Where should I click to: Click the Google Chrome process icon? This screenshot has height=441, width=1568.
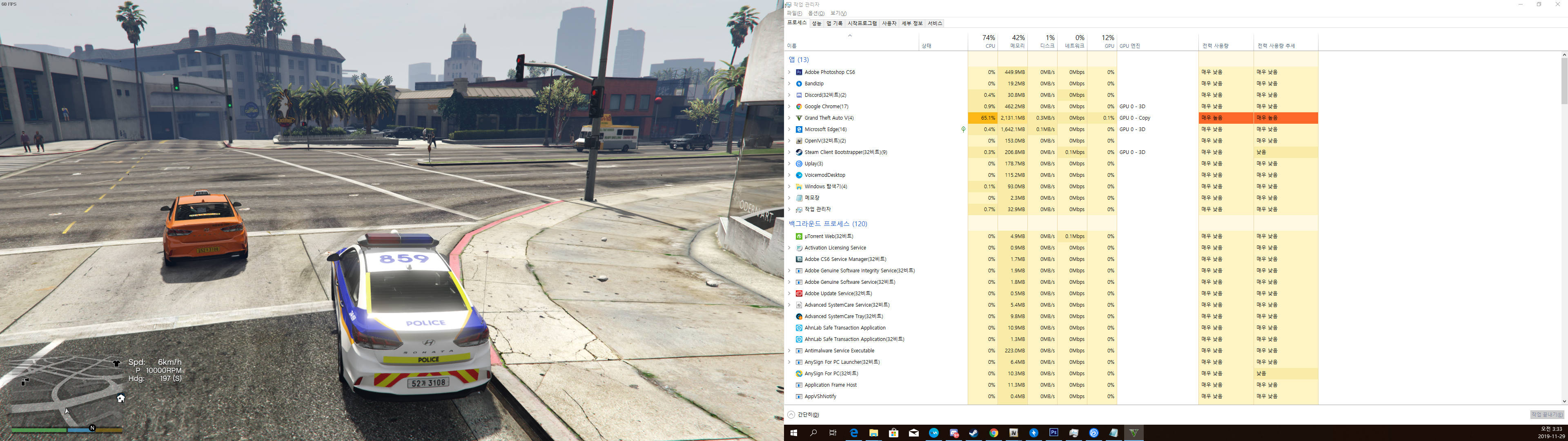point(799,107)
